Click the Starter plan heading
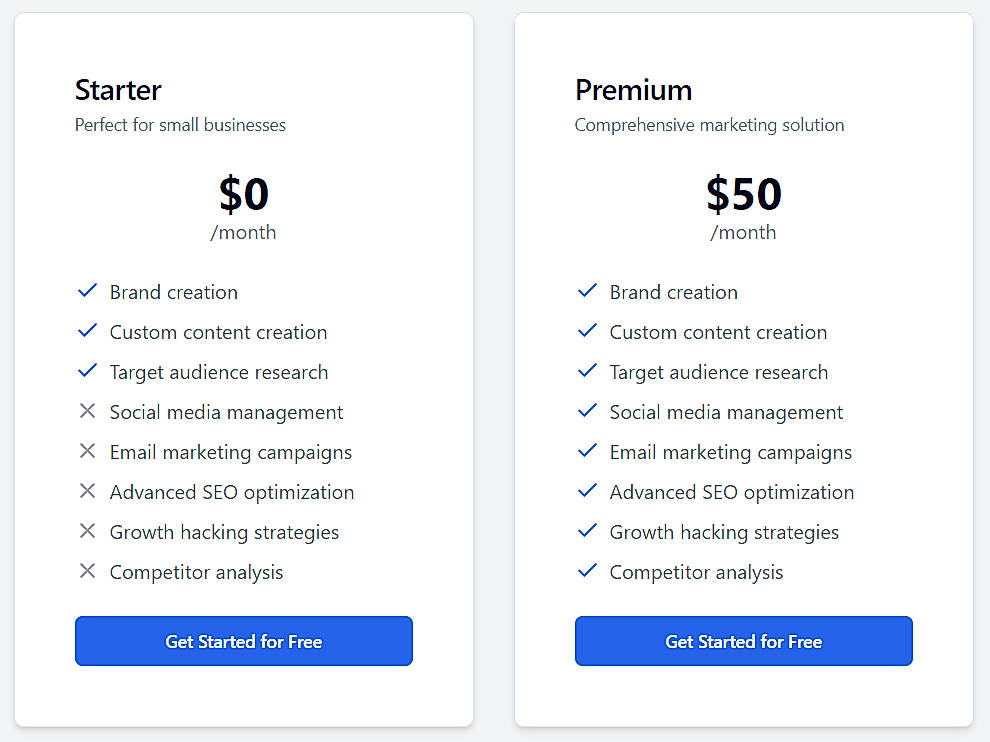Screen dimensions: 990x742 click(117, 90)
